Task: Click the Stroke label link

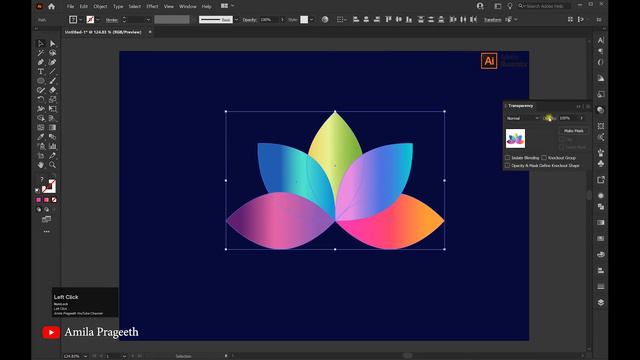Action: (112, 20)
